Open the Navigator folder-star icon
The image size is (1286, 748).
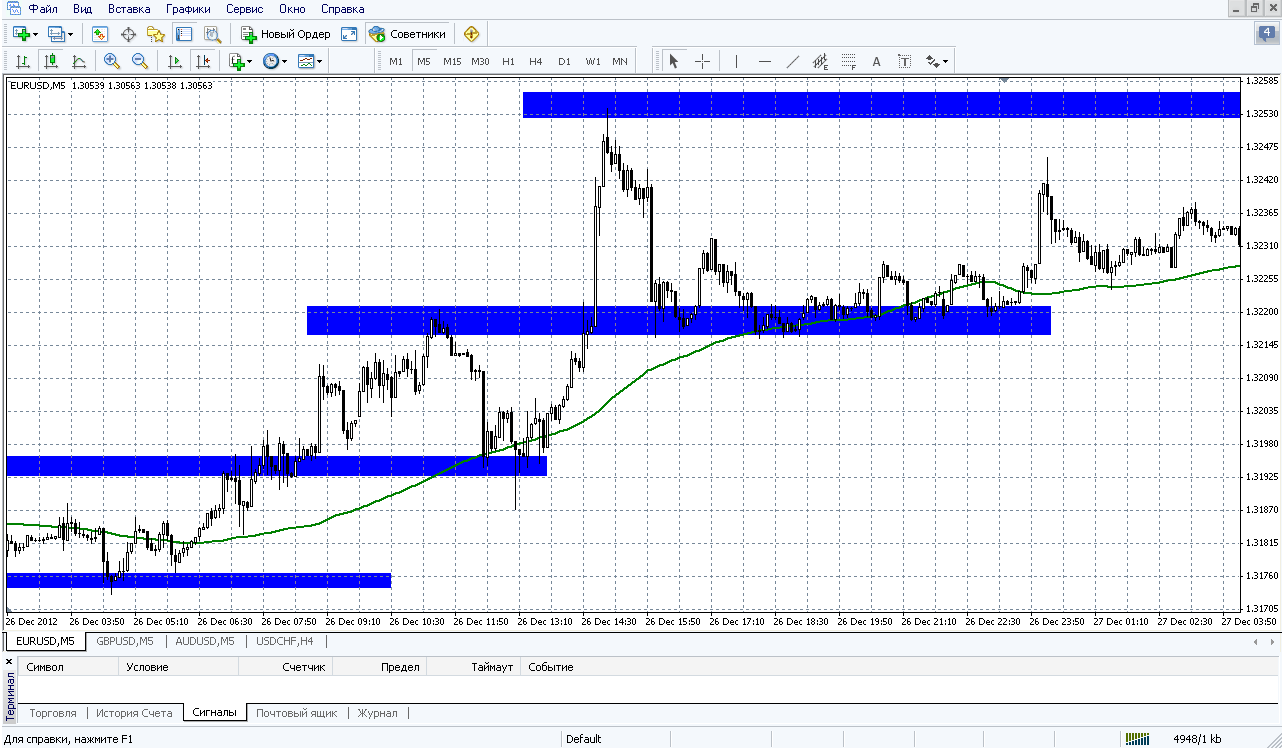[156, 34]
